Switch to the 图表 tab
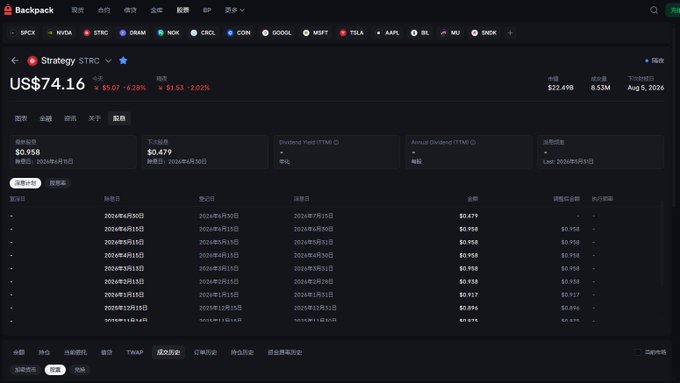The height and width of the screenshot is (383, 680). pyautogui.click(x=21, y=118)
